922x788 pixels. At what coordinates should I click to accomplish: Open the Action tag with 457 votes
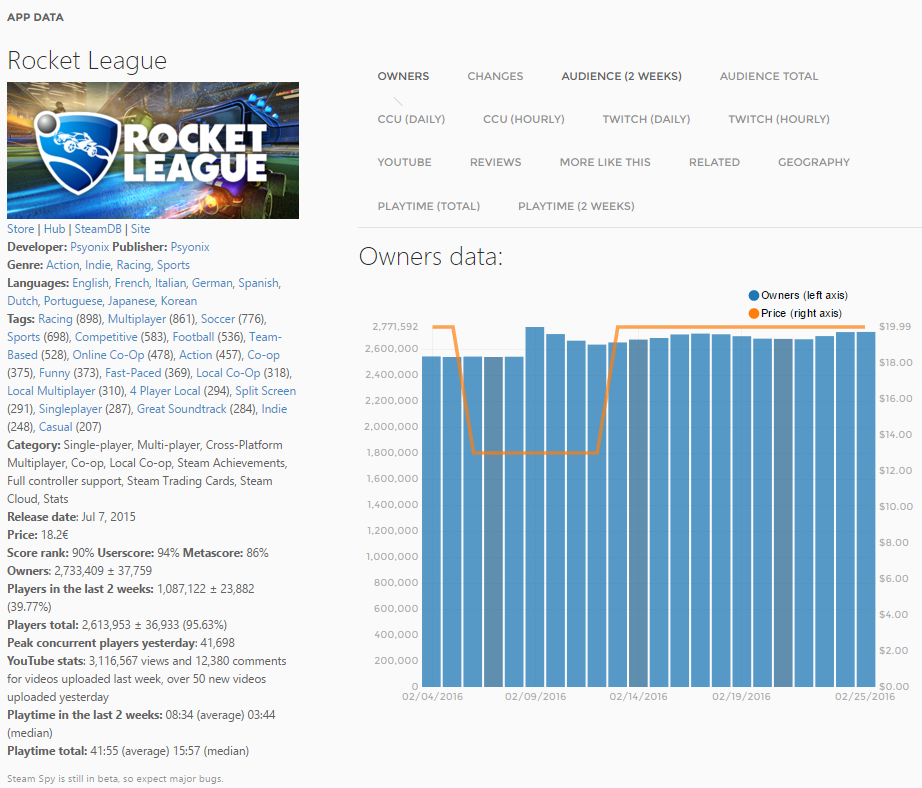[195, 355]
